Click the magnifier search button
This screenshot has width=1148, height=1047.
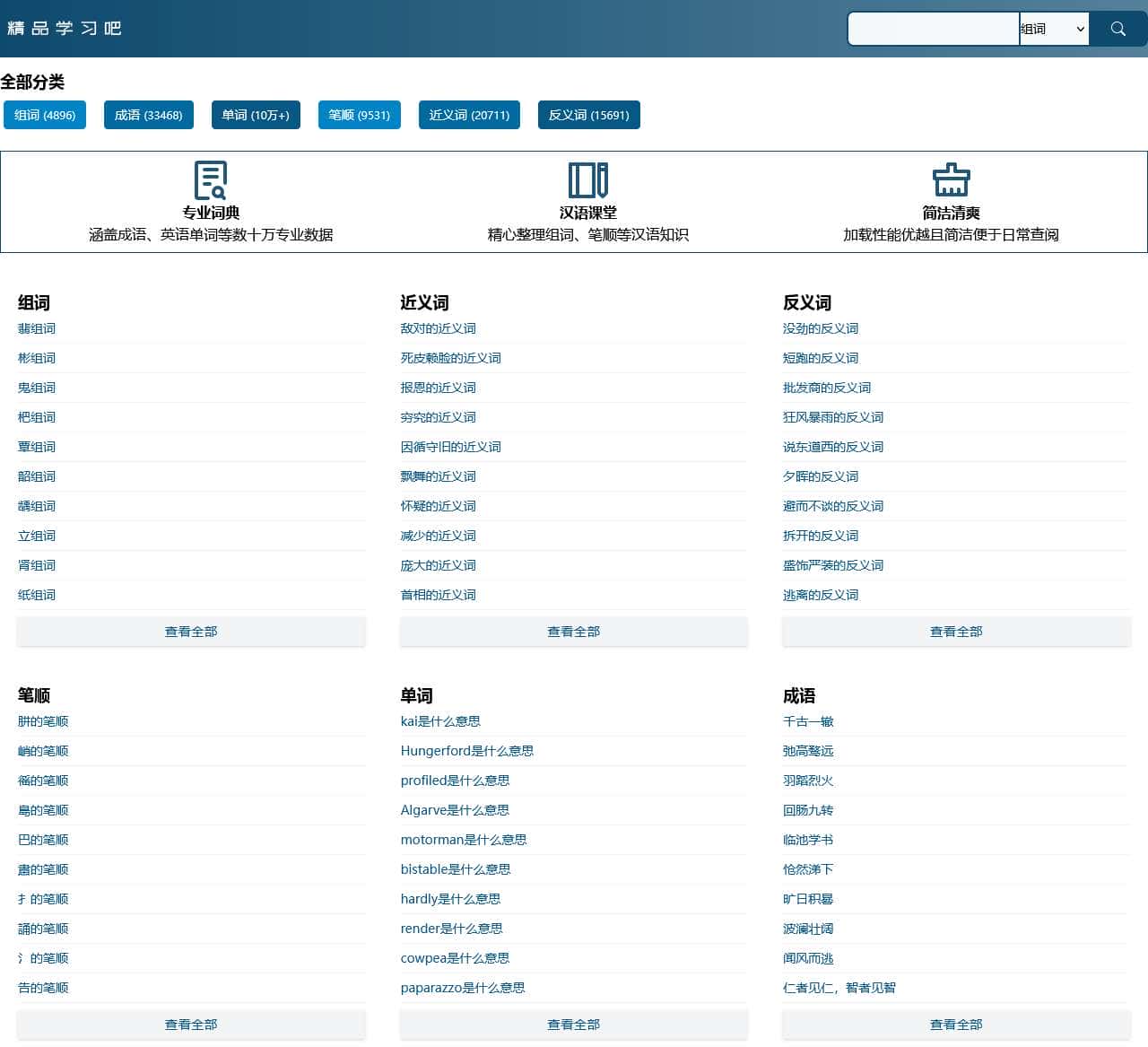(x=1118, y=29)
